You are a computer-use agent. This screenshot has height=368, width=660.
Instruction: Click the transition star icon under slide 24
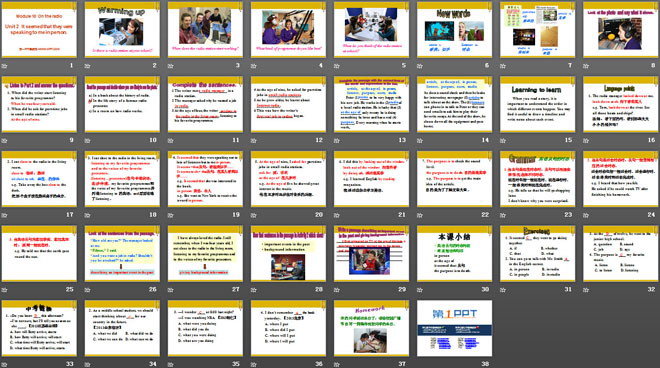pos(586,215)
